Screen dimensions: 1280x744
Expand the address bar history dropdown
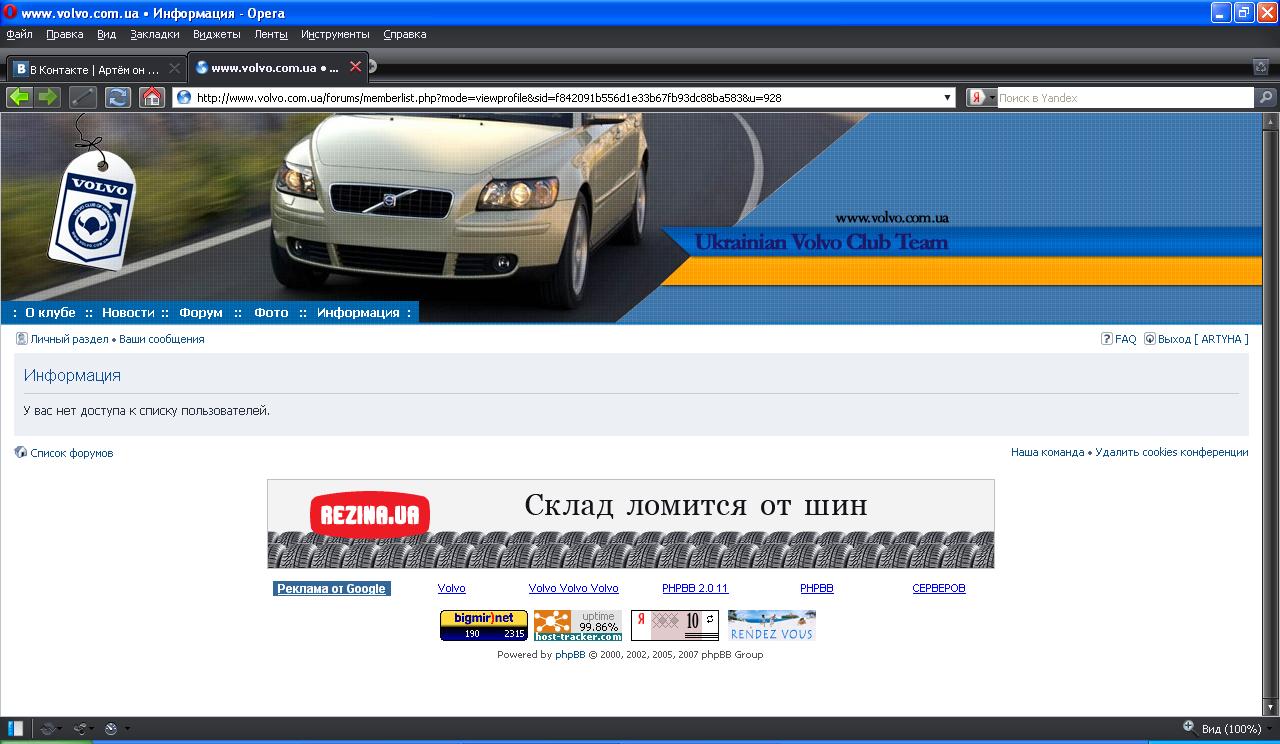[948, 98]
